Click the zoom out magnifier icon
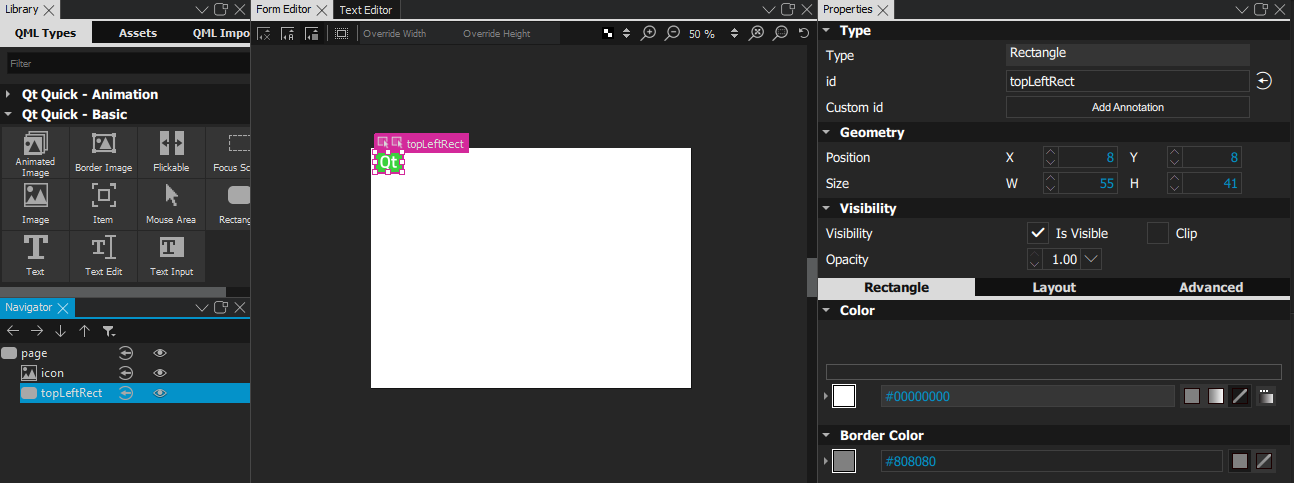This screenshot has width=1294, height=483. point(672,33)
